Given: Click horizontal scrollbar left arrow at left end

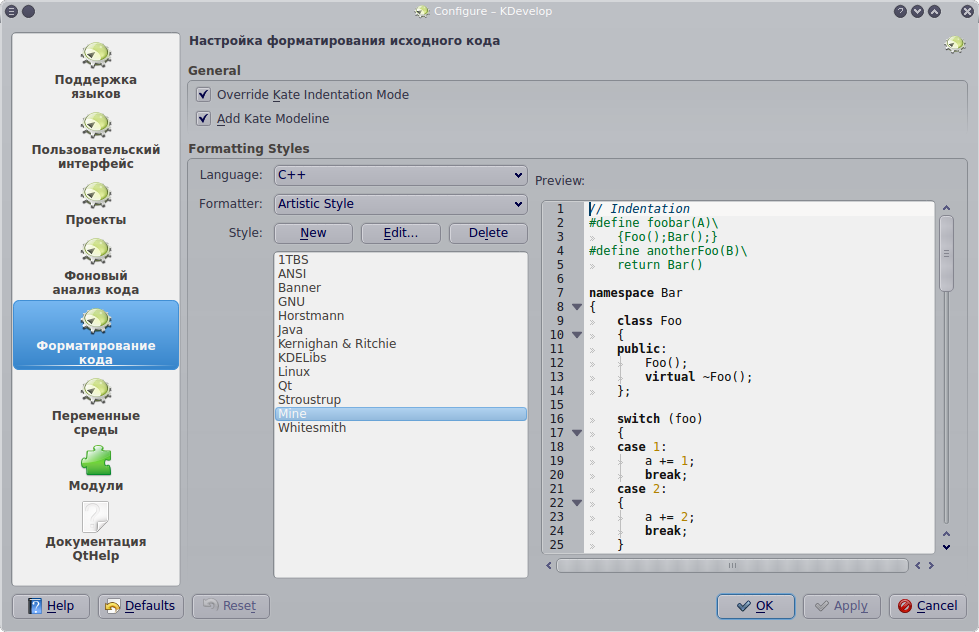Looking at the screenshot, I should (x=549, y=566).
